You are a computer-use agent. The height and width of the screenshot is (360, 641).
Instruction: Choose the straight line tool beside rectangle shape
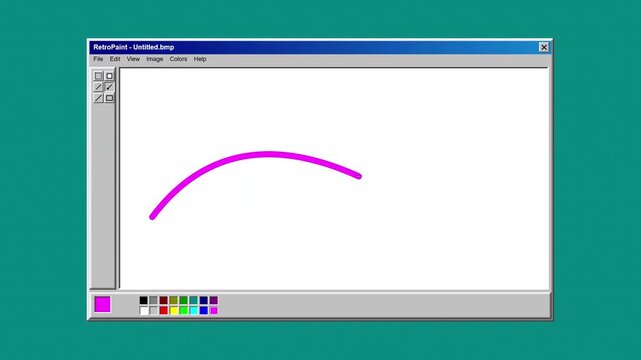pyautogui.click(x=98, y=98)
